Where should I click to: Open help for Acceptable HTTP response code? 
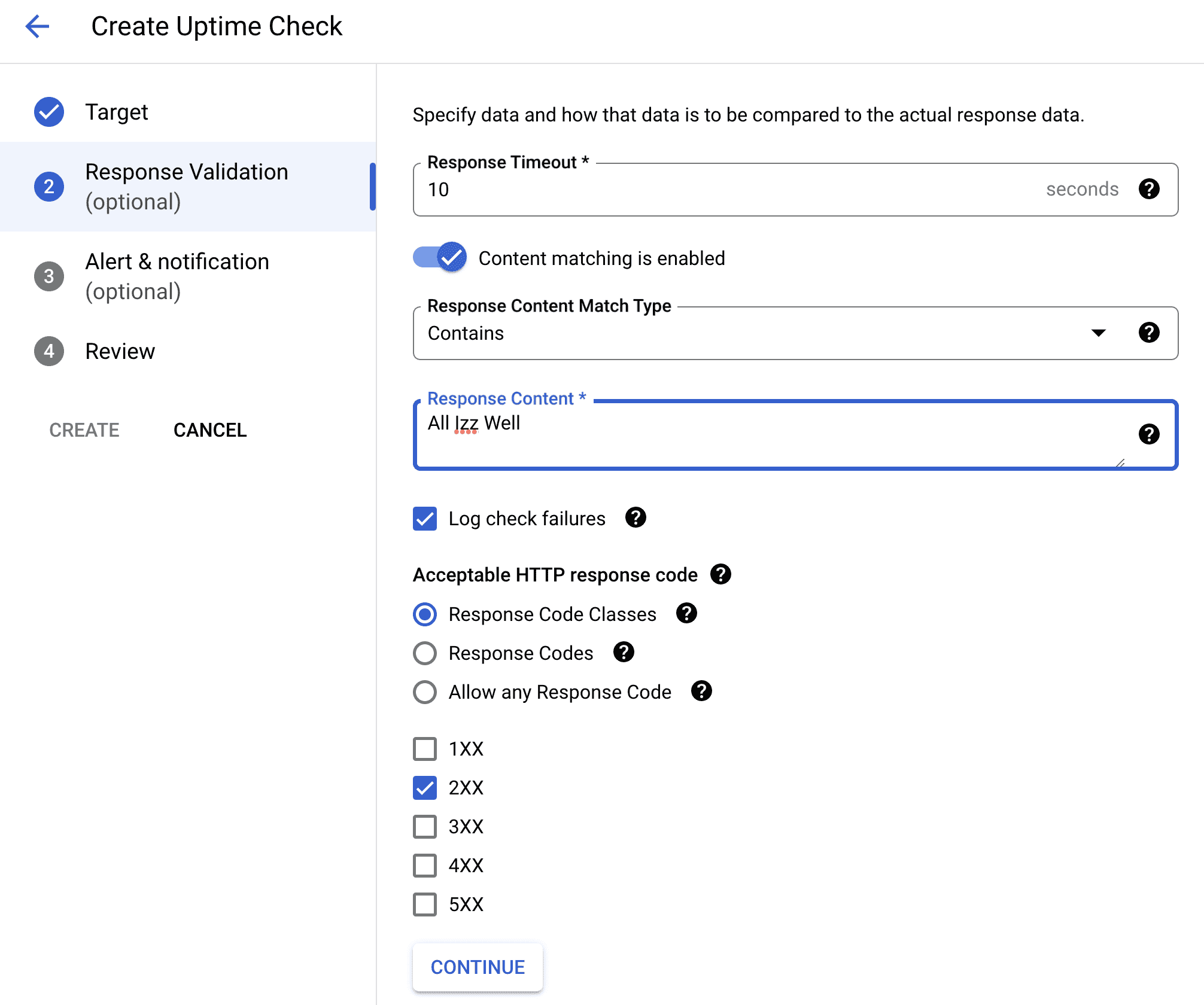click(x=721, y=574)
